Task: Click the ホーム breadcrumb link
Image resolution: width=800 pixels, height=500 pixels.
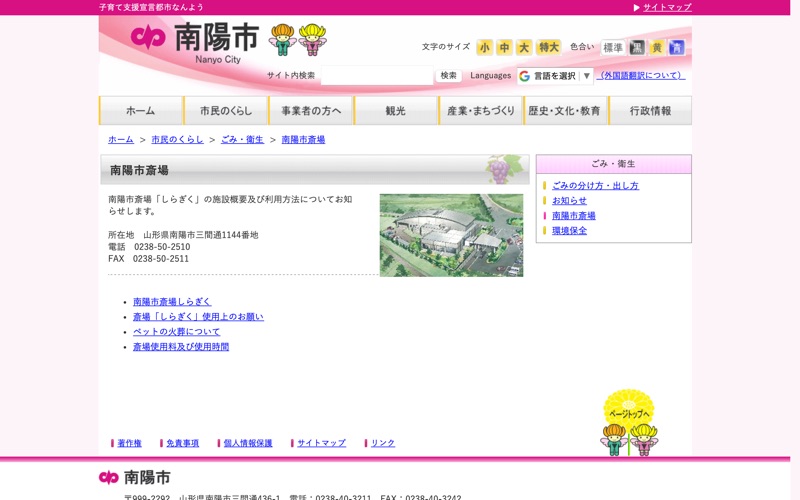Action: tap(121, 139)
